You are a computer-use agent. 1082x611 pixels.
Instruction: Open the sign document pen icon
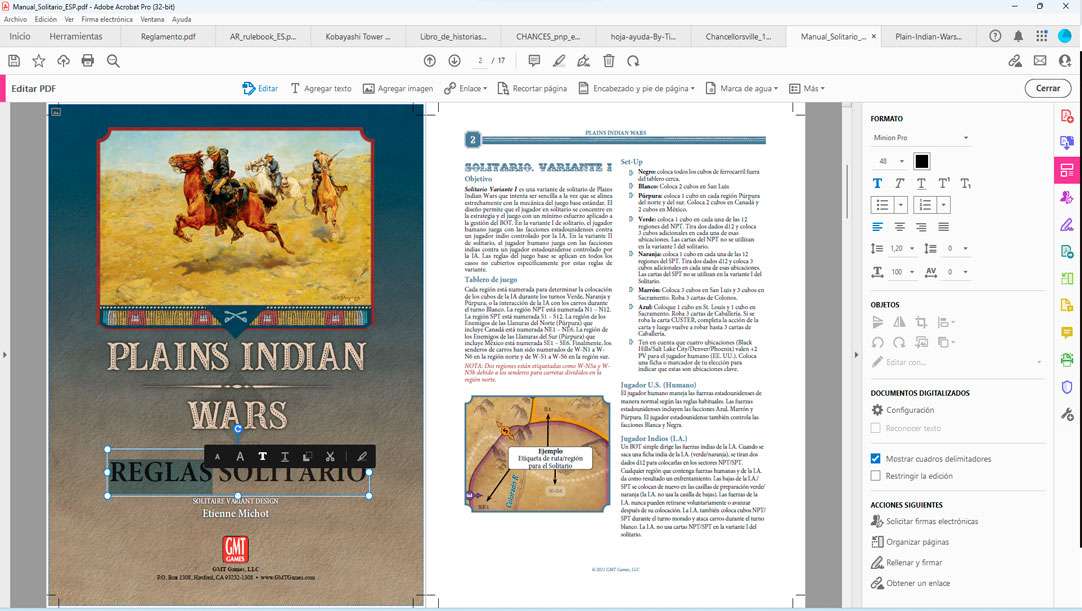click(584, 61)
